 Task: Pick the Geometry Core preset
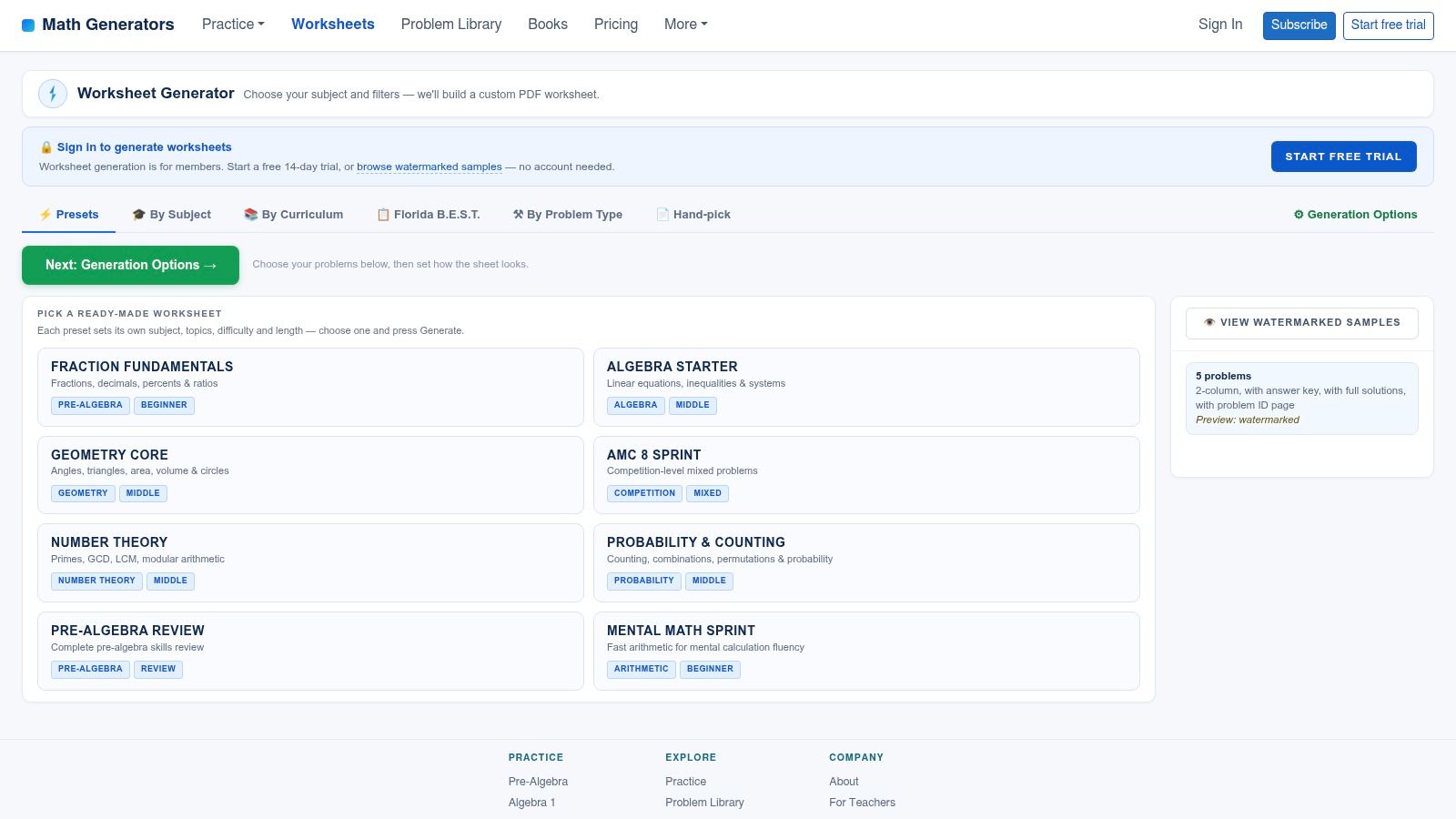310,475
